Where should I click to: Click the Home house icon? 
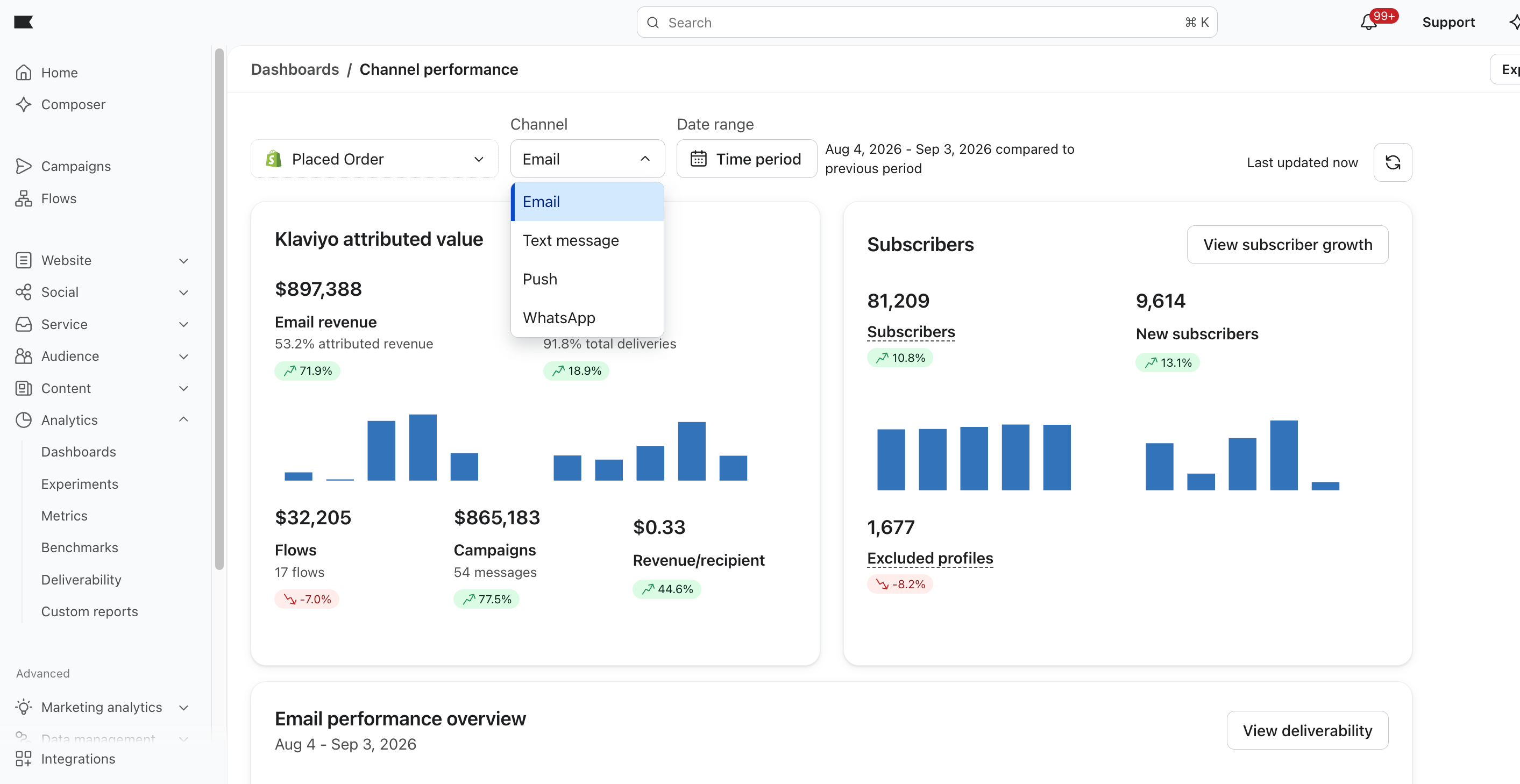coord(24,73)
